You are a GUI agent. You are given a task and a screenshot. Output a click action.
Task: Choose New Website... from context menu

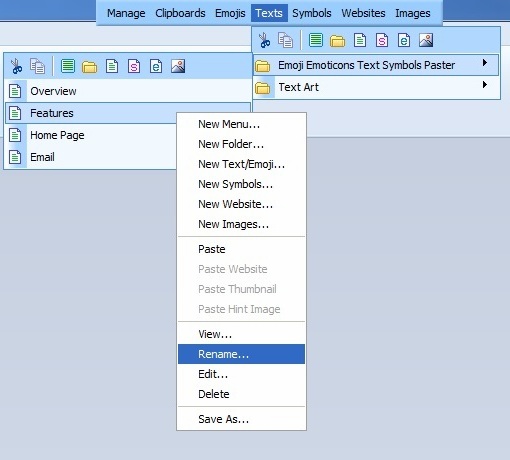tap(241, 204)
